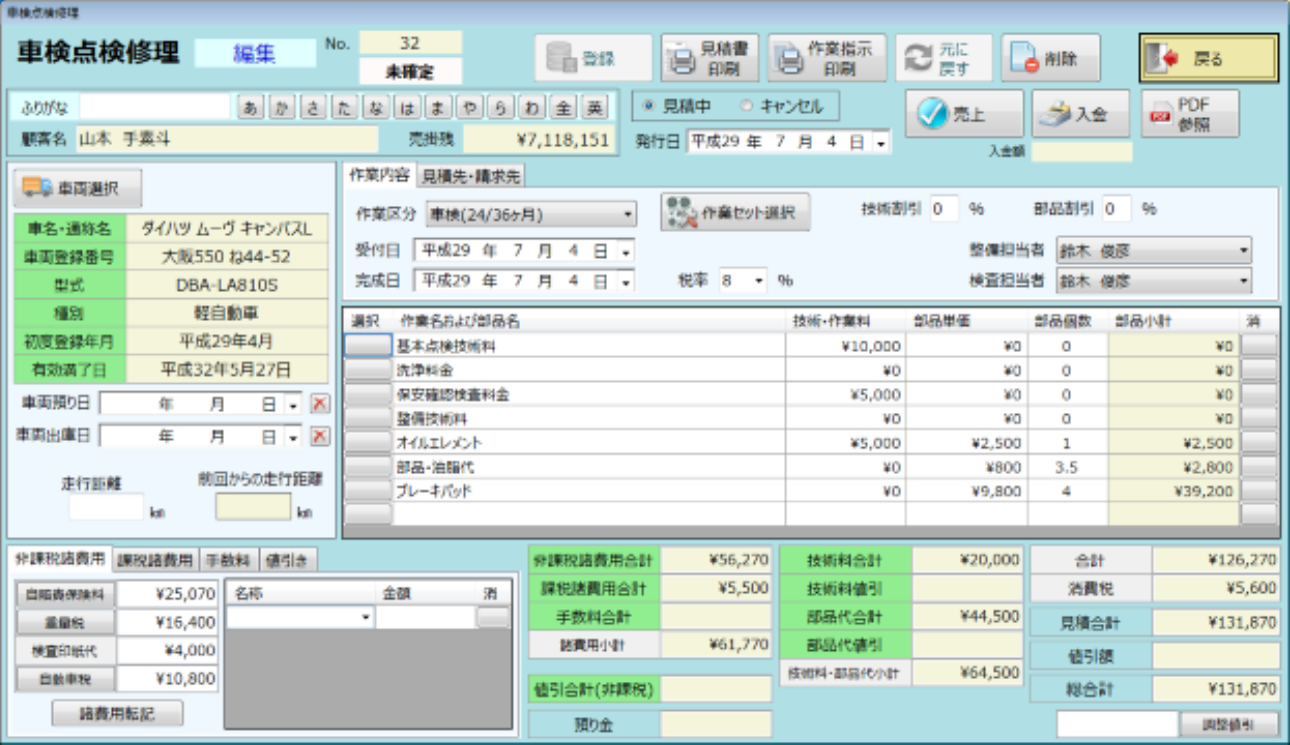Screen dimensions: 1290x745
Task: Click the 保安確認検査料金 work name cell
Action: click(x=589, y=394)
